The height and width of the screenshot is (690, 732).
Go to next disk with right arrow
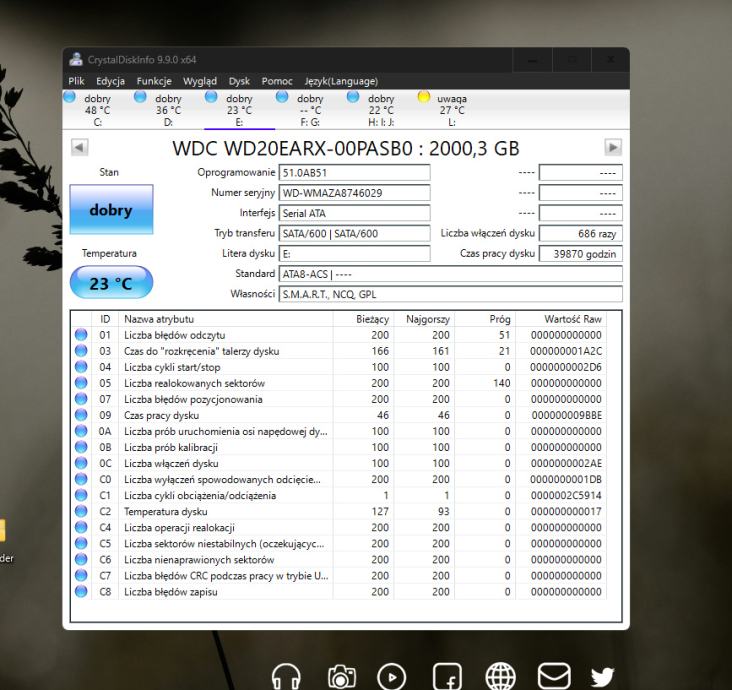[x=613, y=148]
